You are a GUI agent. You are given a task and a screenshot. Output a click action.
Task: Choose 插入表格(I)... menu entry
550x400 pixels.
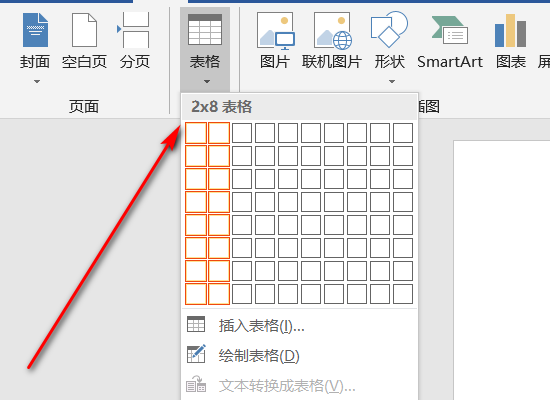[300, 326]
